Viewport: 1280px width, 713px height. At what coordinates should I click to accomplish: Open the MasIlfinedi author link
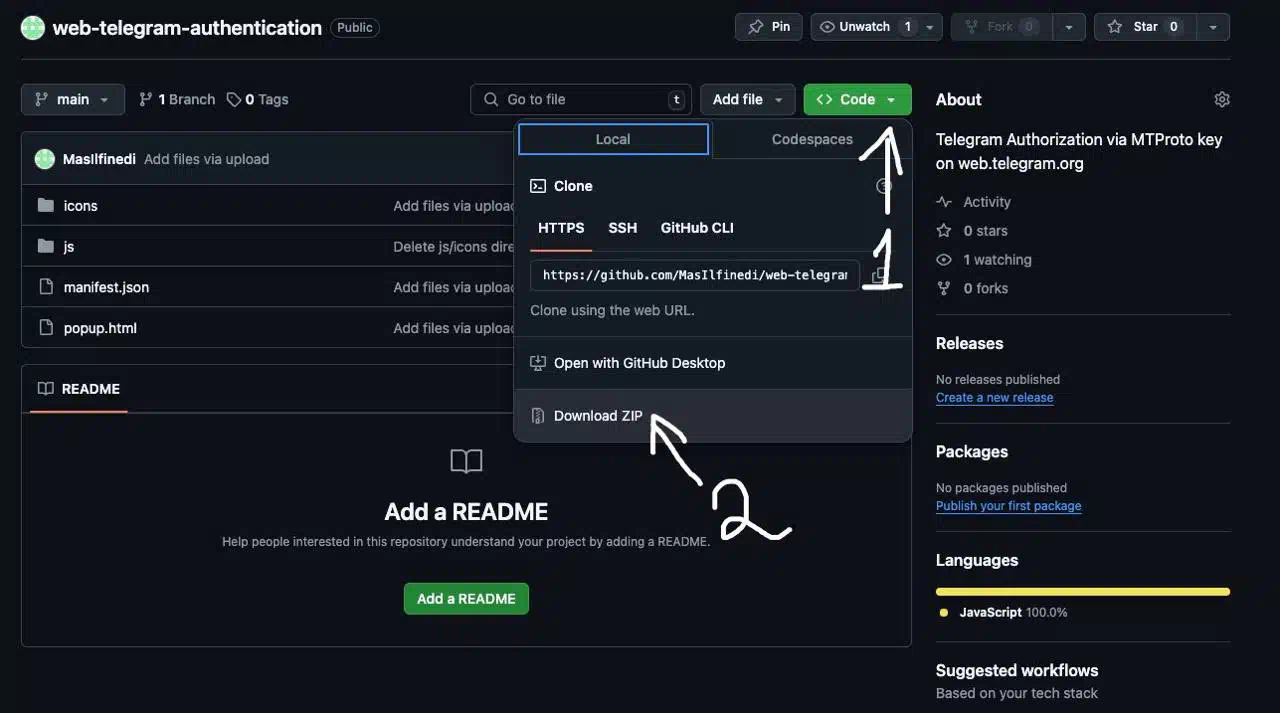tap(99, 159)
